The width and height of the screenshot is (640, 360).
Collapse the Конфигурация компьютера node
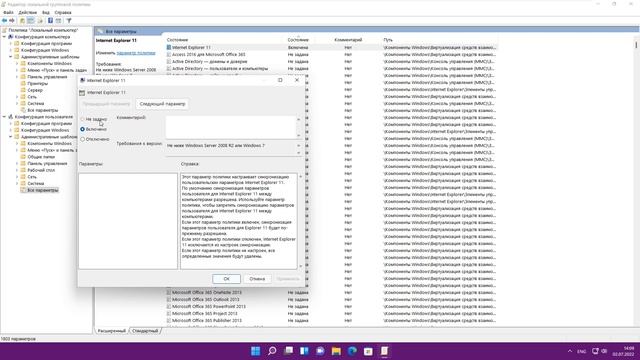pos(4,37)
